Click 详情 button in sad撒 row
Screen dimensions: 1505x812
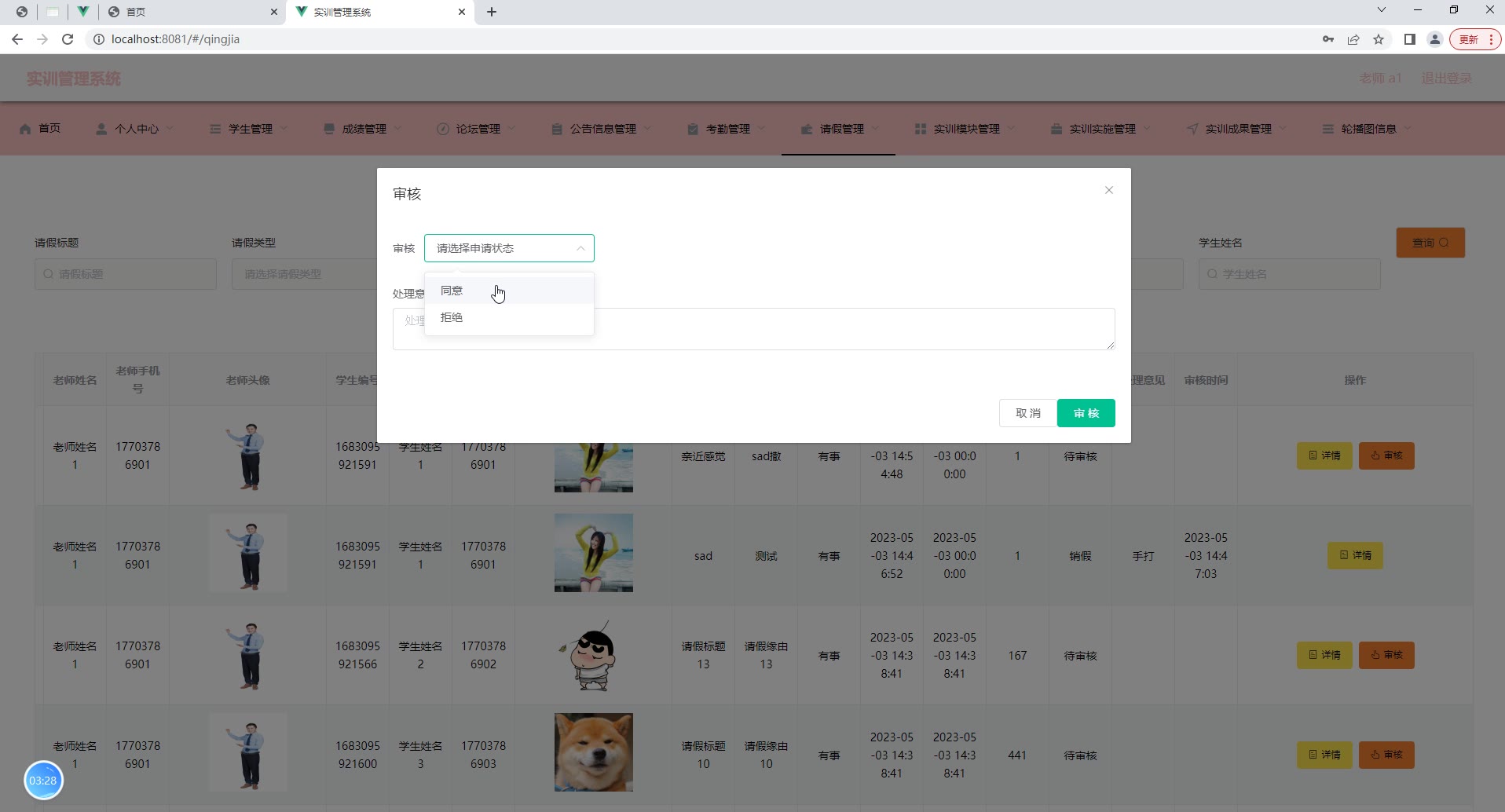pyautogui.click(x=1324, y=455)
